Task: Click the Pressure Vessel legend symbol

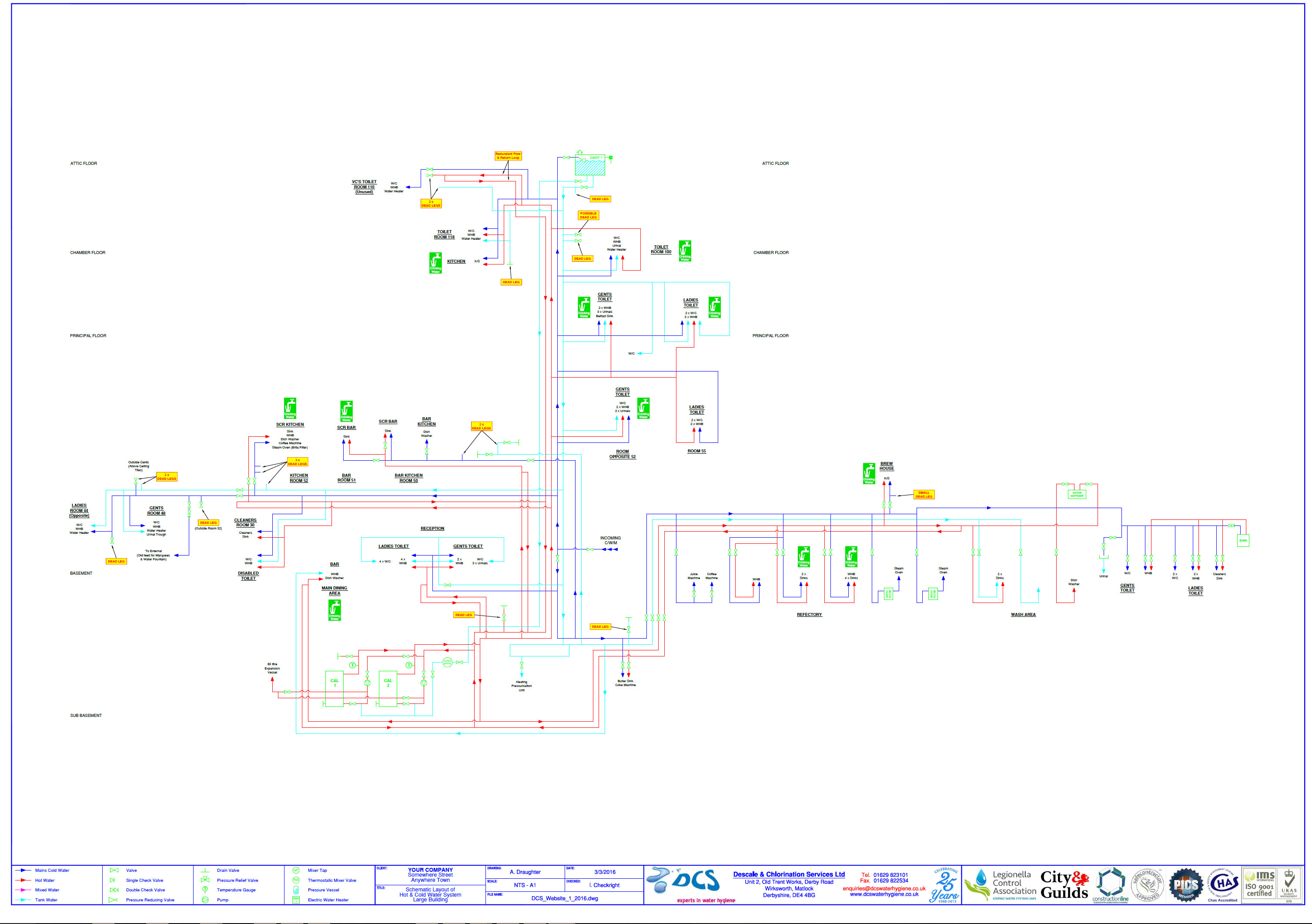Action: click(296, 890)
